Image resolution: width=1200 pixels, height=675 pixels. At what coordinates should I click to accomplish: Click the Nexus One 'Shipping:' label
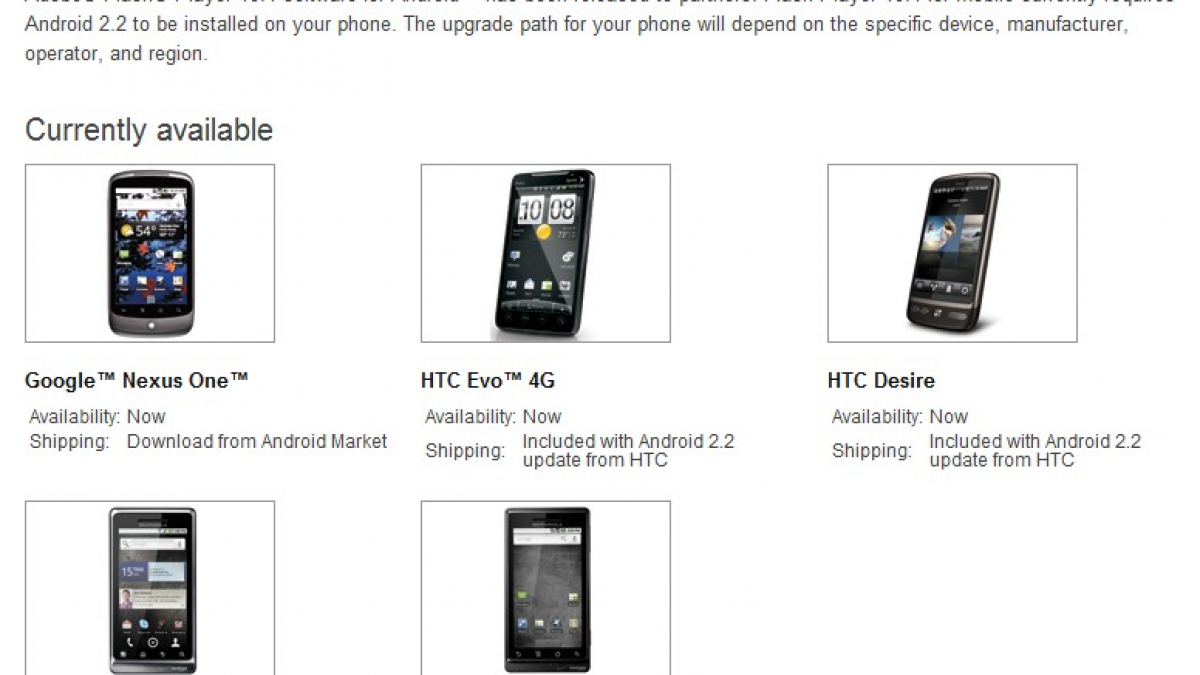coord(69,442)
